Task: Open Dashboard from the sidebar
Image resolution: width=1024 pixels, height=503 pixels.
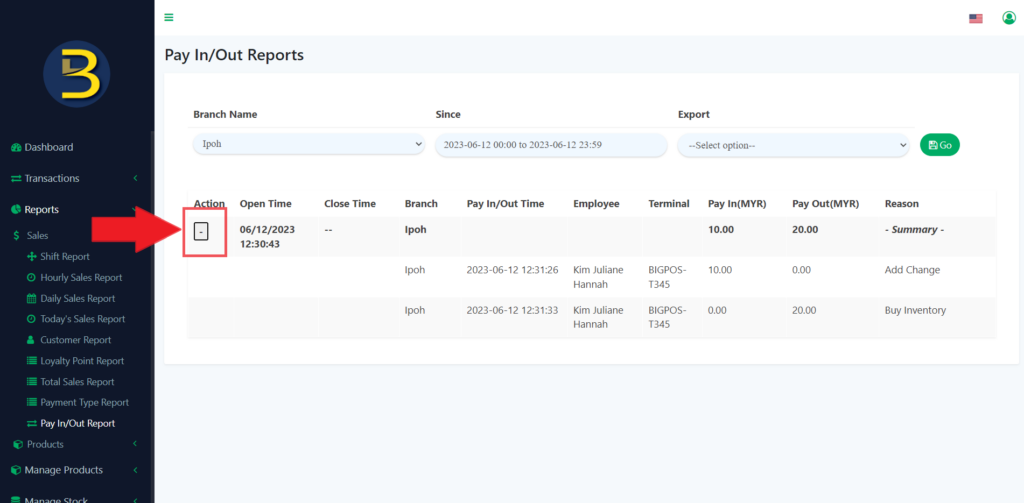Action: (48, 147)
